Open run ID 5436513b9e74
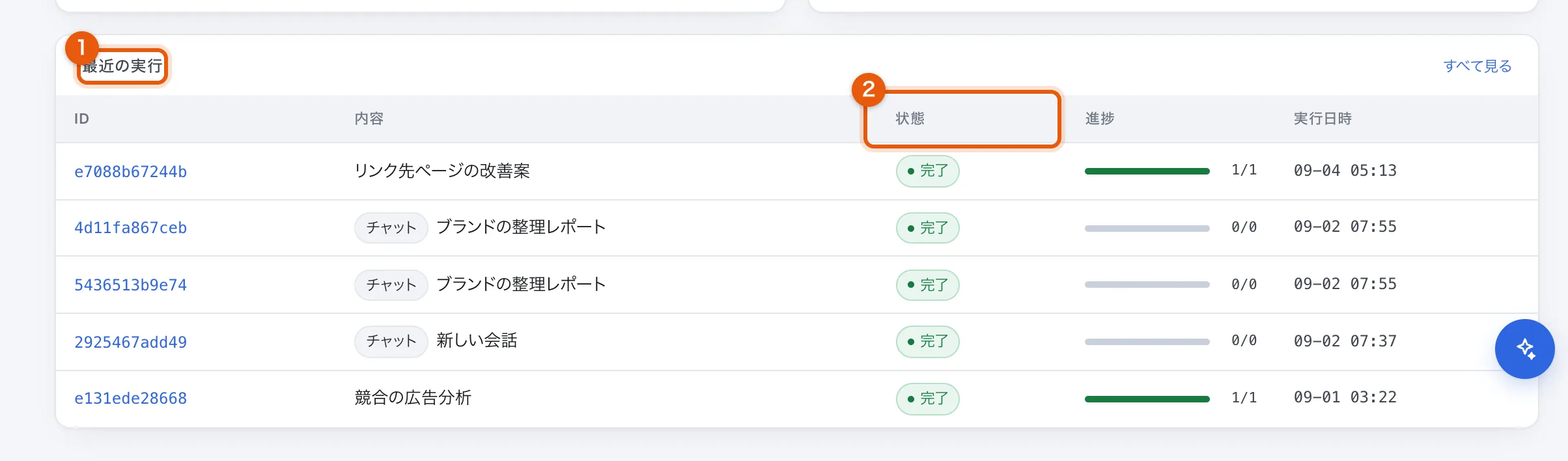1568x461 pixels. 130,285
